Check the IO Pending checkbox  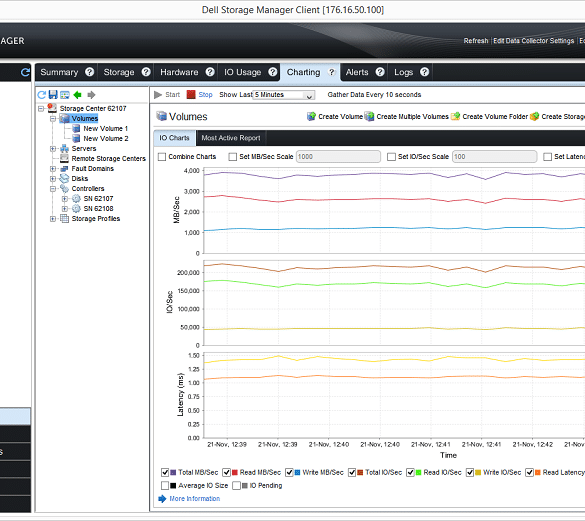(x=237, y=486)
